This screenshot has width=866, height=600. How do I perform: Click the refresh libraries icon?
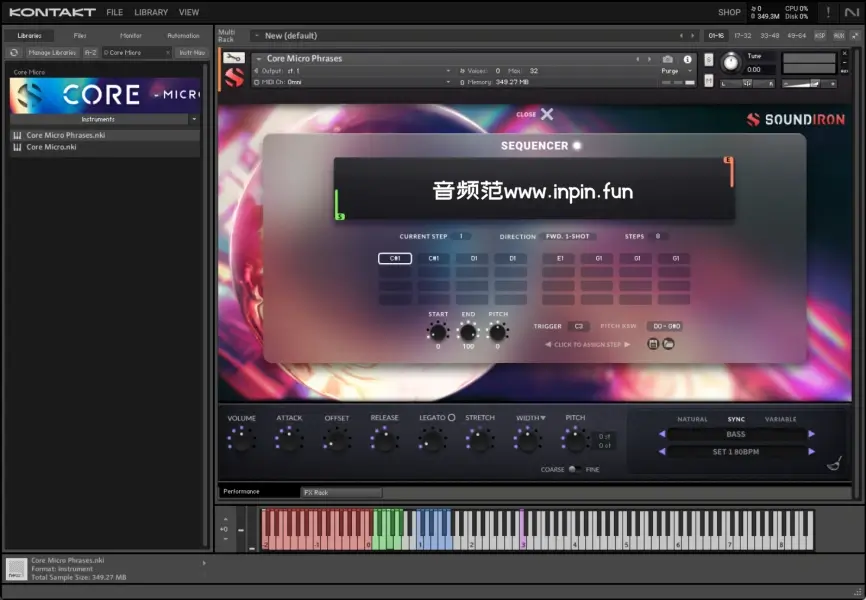pos(14,52)
